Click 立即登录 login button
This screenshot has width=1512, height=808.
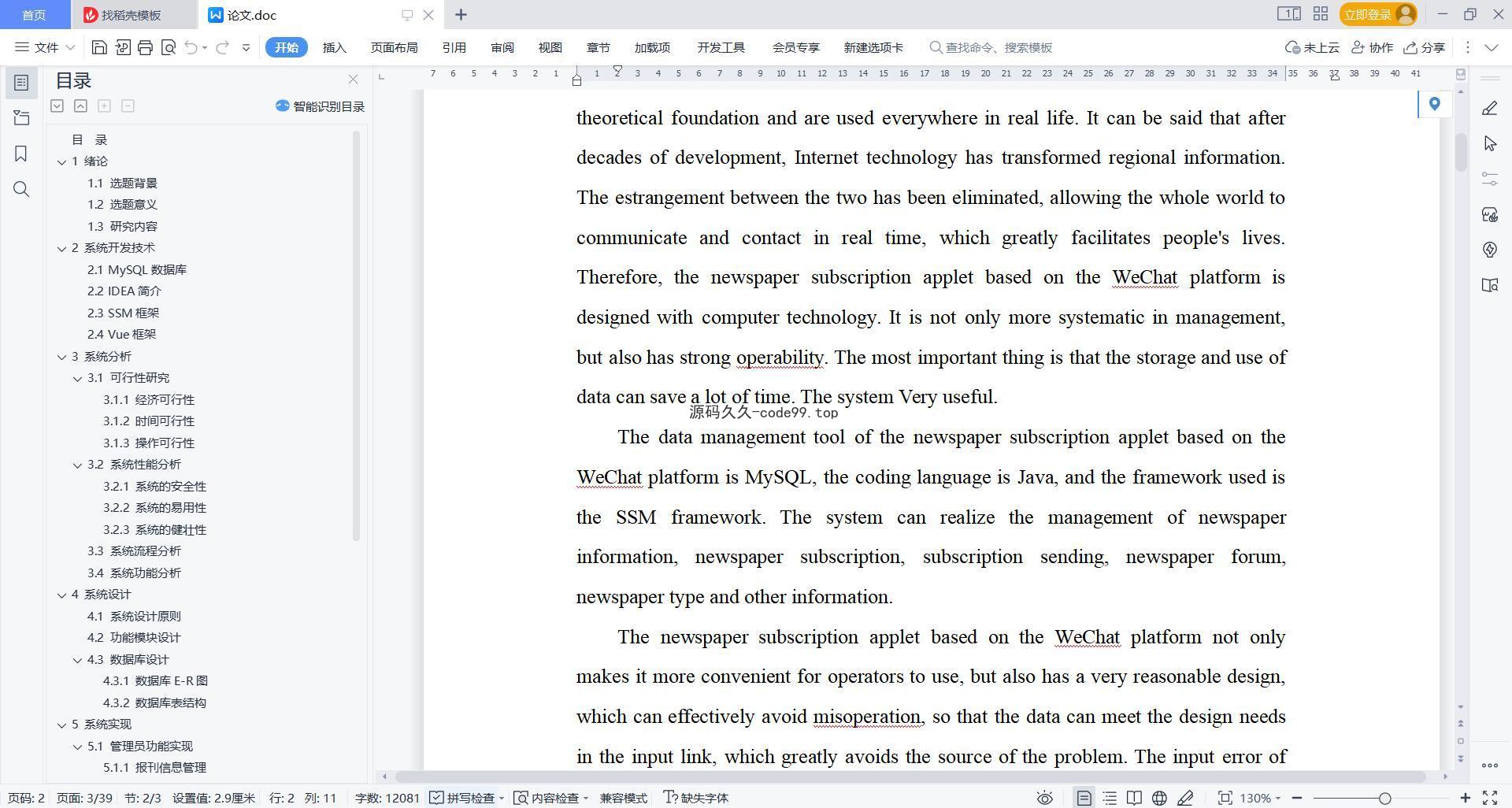1378,14
